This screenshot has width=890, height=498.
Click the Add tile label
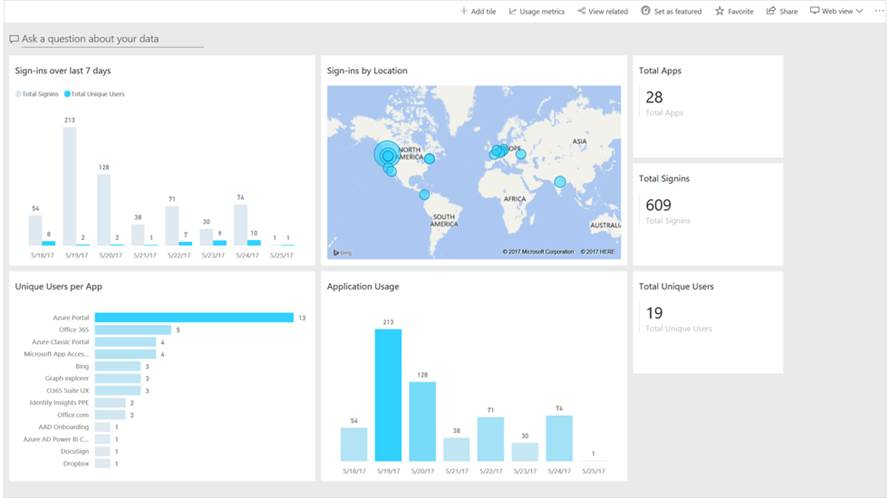483,11
